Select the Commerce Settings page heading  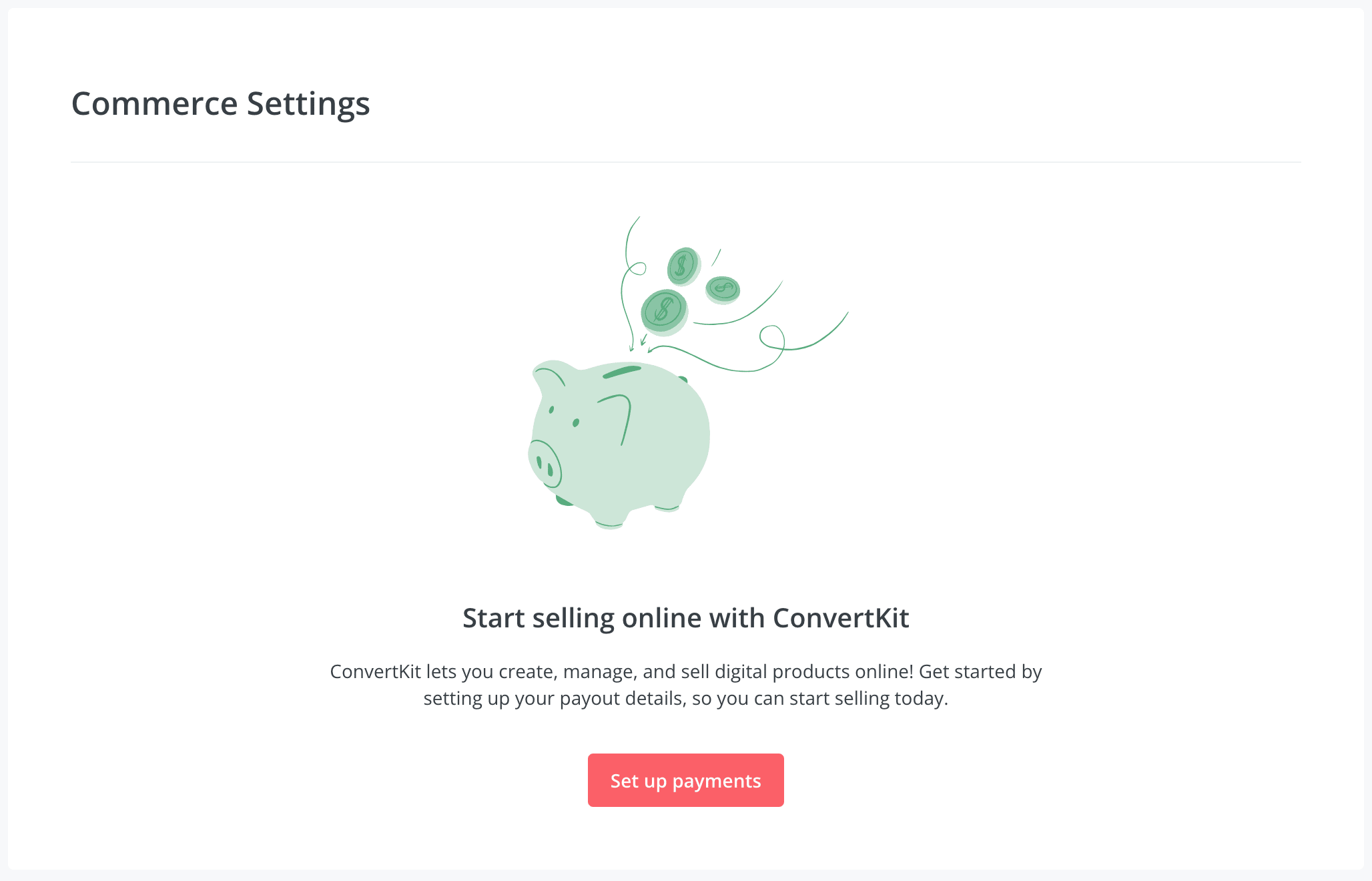(x=221, y=104)
